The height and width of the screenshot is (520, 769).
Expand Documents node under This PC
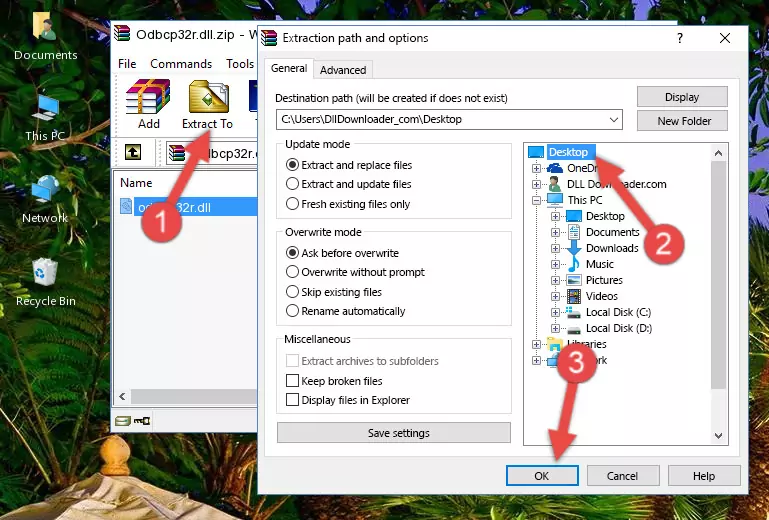[x=555, y=232]
